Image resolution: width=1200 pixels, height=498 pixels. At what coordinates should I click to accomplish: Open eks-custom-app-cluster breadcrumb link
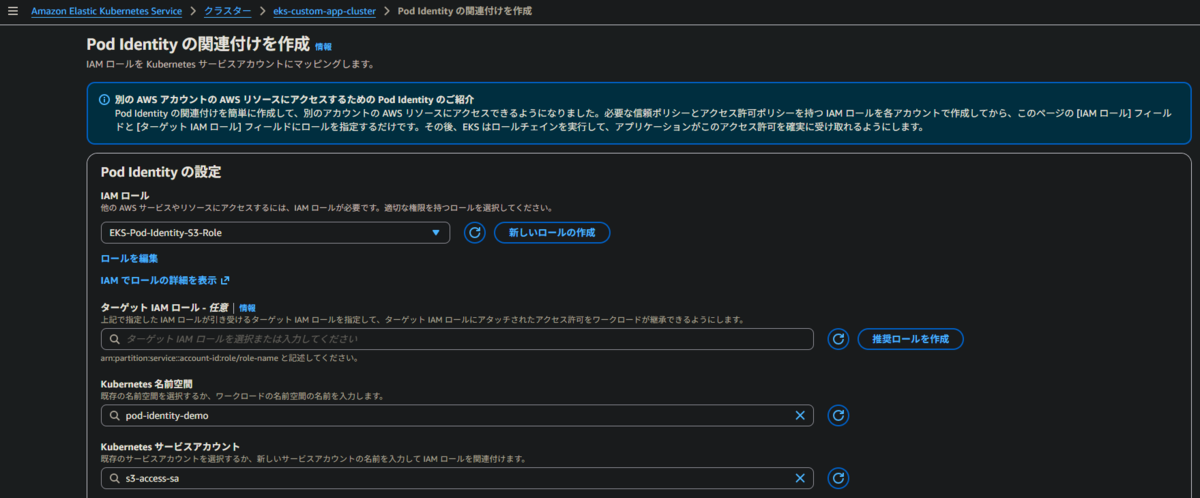click(x=324, y=11)
